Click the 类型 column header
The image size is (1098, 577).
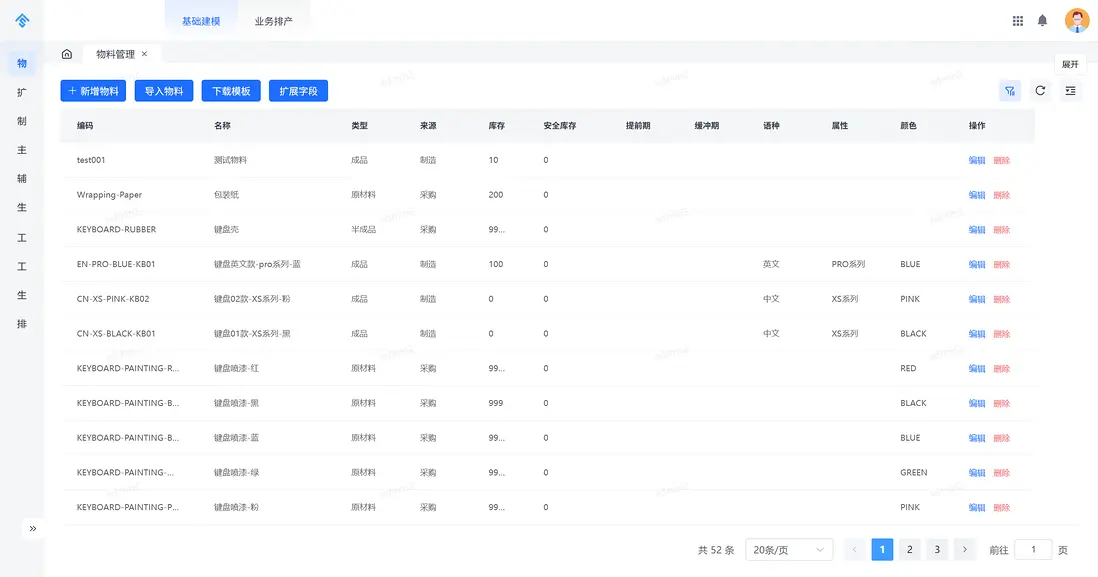pos(359,125)
